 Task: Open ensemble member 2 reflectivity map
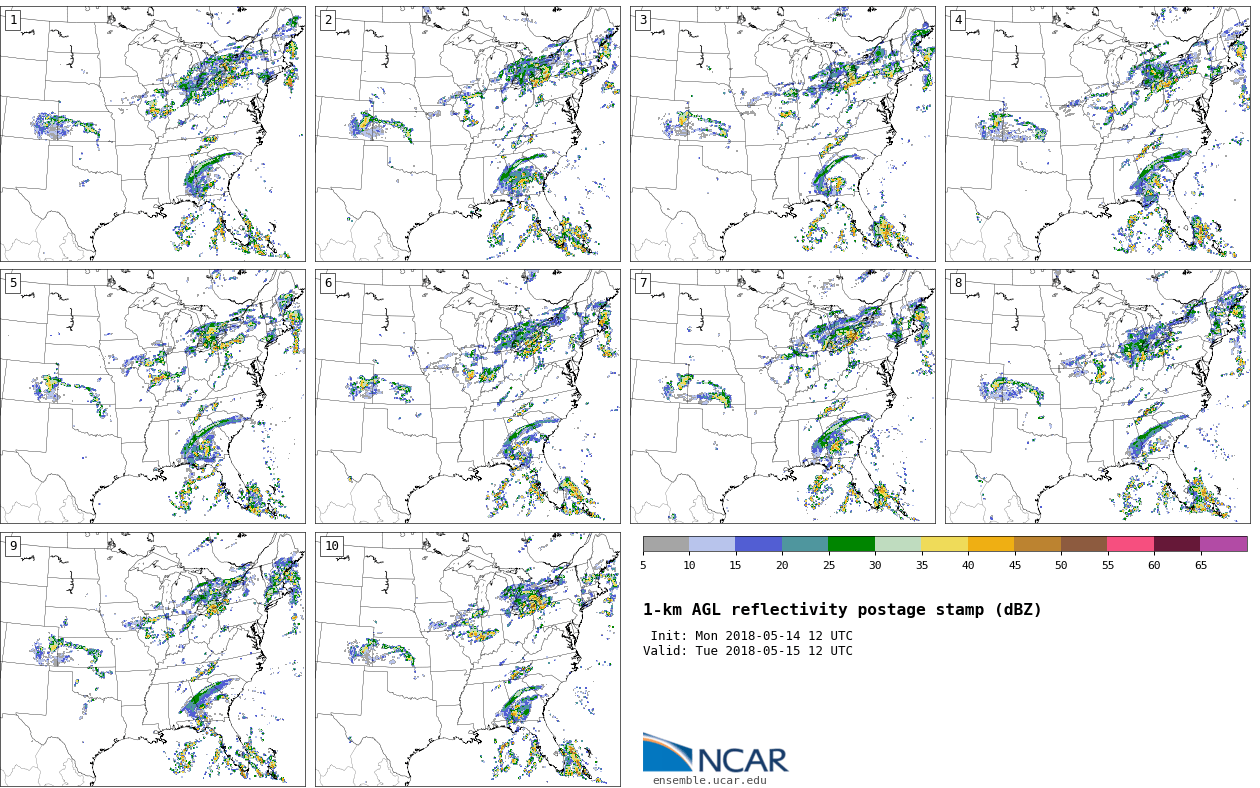(x=467, y=134)
